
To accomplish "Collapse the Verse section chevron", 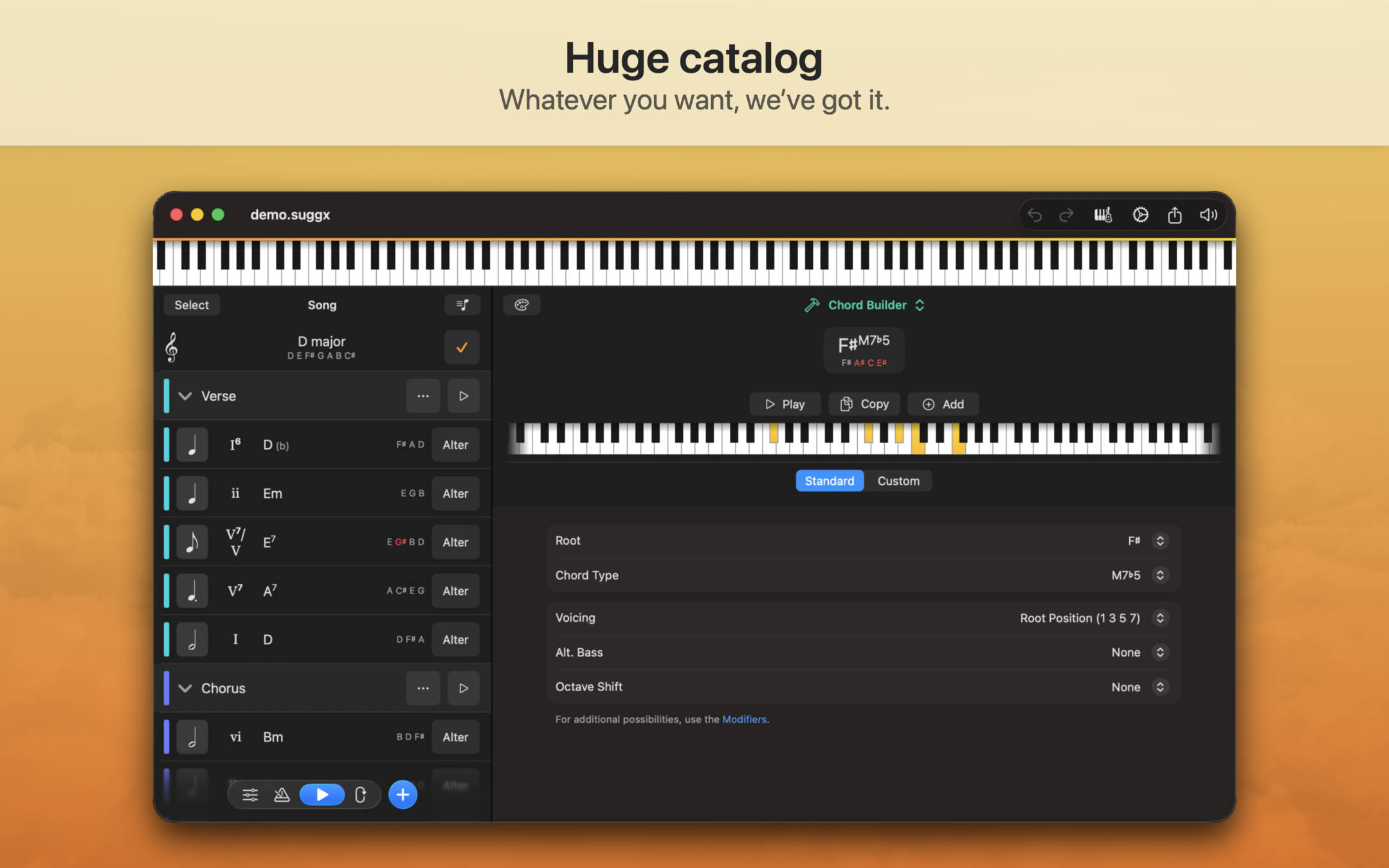I will (x=185, y=396).
